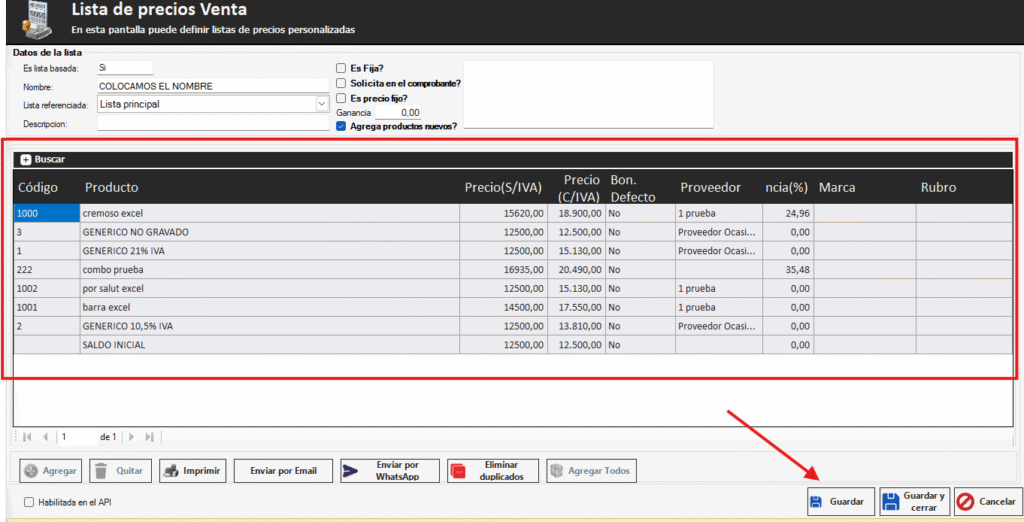Sort by Proveedor column header

pyautogui.click(x=710, y=187)
